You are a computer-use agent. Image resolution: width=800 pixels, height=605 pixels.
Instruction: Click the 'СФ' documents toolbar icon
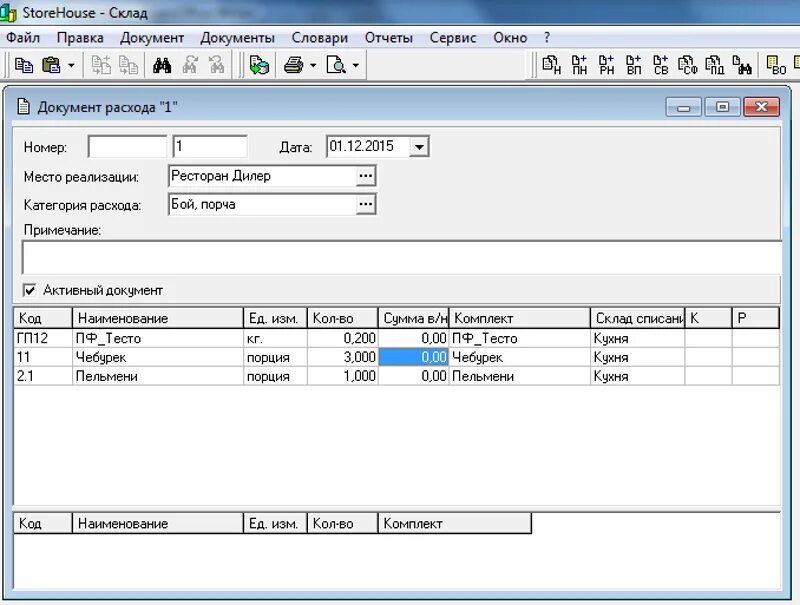point(688,65)
